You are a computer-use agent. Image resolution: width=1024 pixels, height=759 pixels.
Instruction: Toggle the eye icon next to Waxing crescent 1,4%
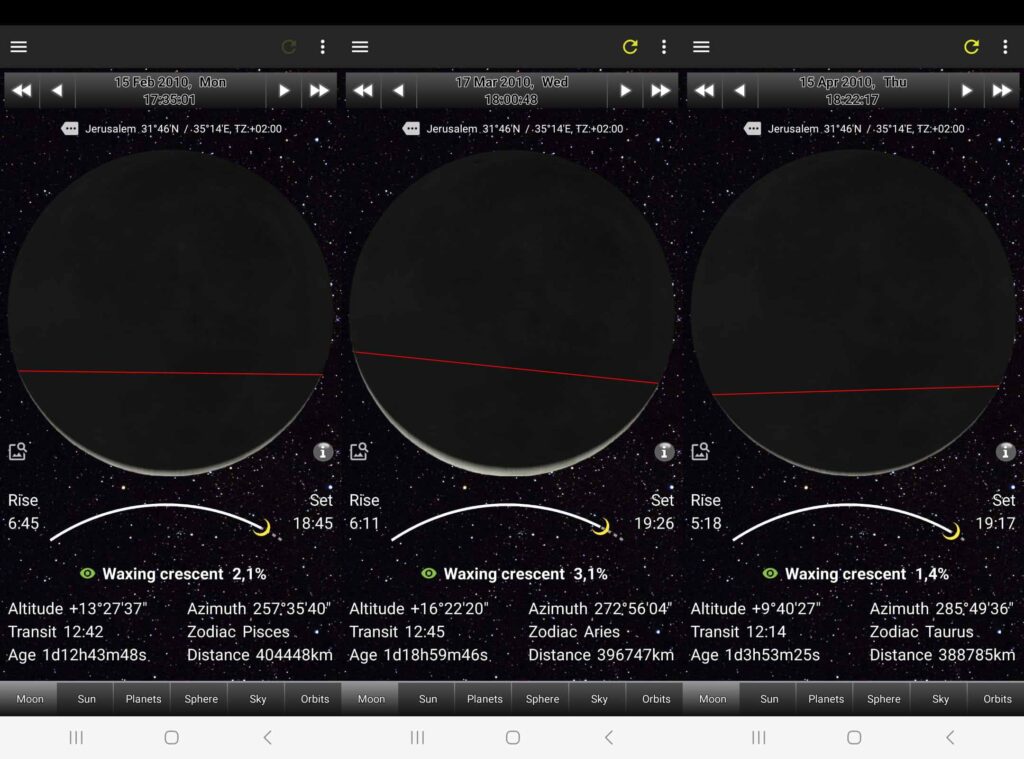point(770,574)
